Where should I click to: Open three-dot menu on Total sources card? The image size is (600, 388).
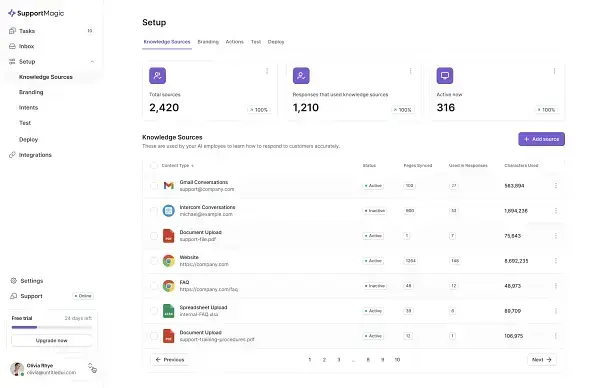267,71
